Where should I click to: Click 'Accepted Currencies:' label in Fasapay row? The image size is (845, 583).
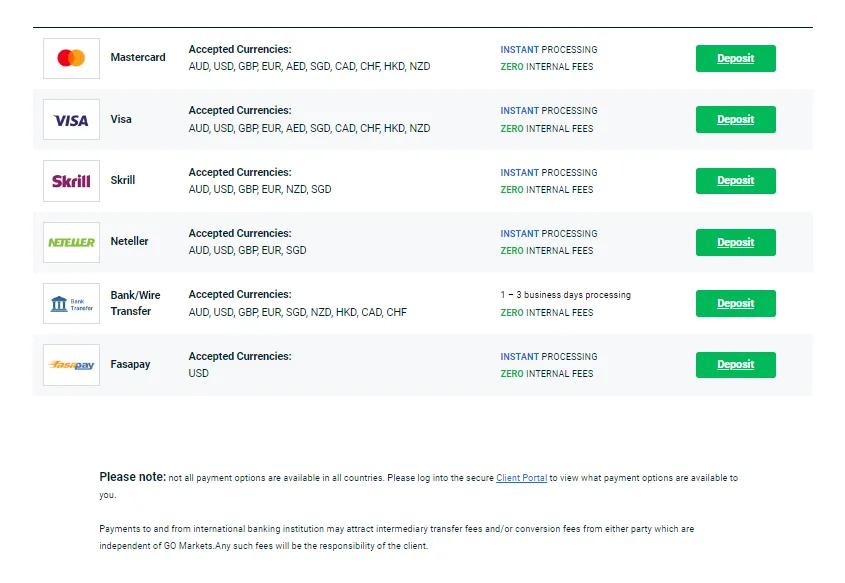pyautogui.click(x=240, y=356)
